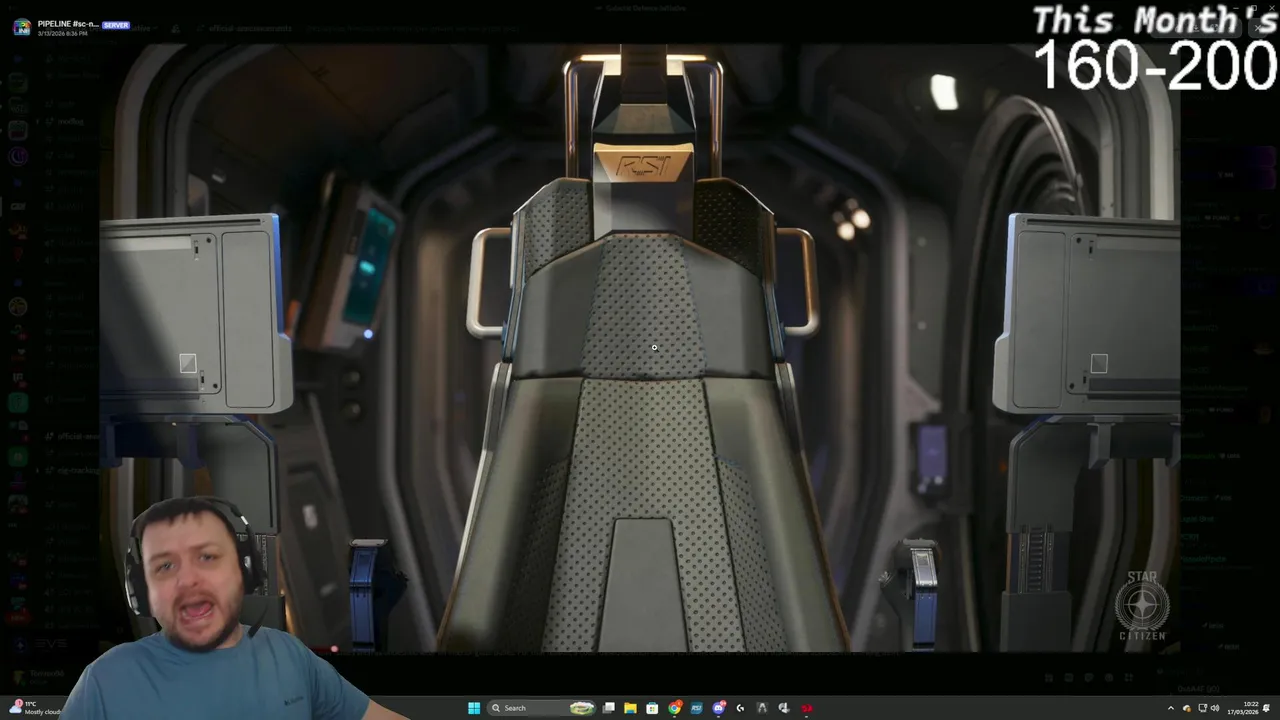Open the weather widget showing 11°C
1280x720 pixels.
click(36, 708)
